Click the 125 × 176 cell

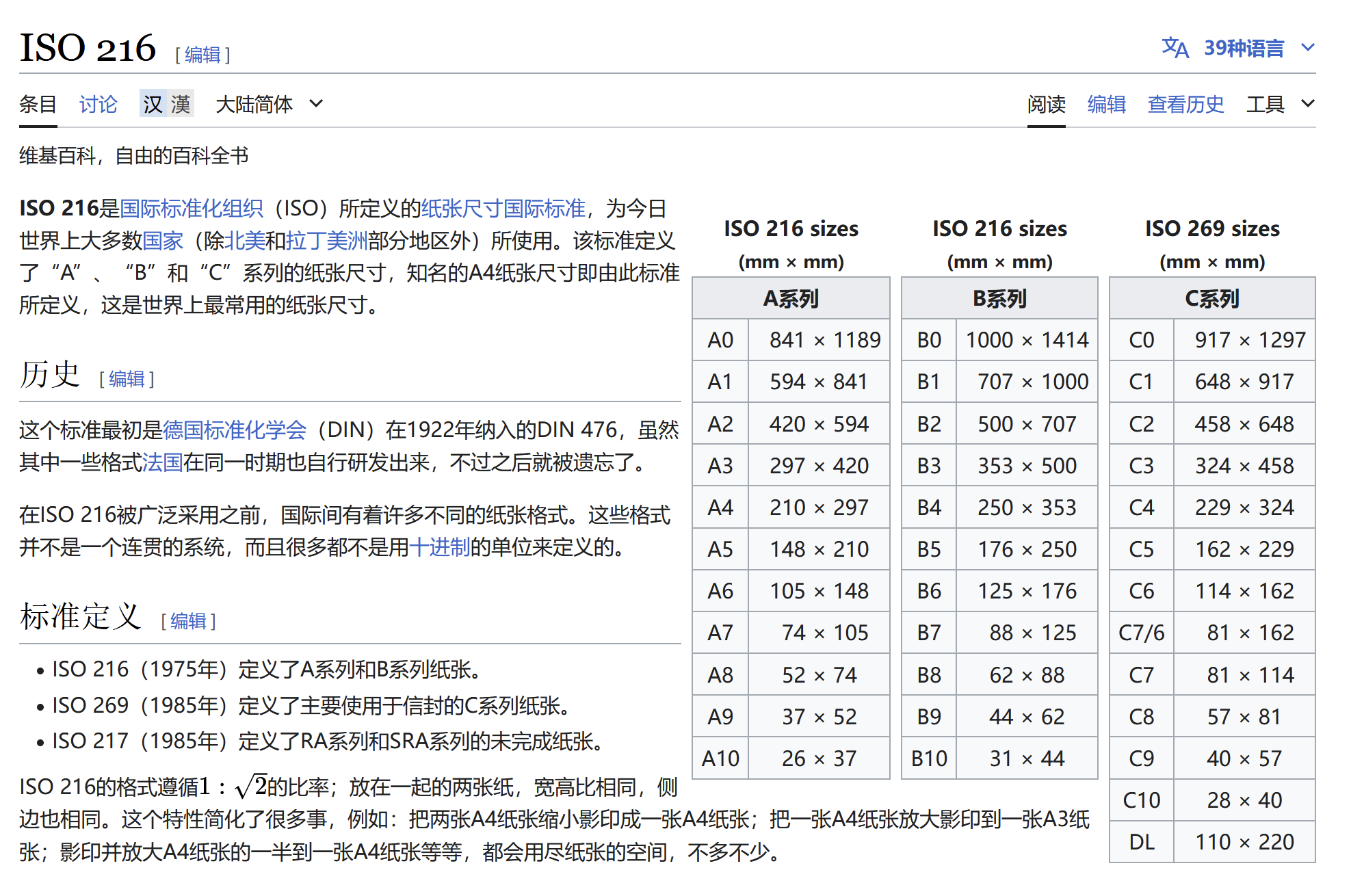coord(1027,591)
